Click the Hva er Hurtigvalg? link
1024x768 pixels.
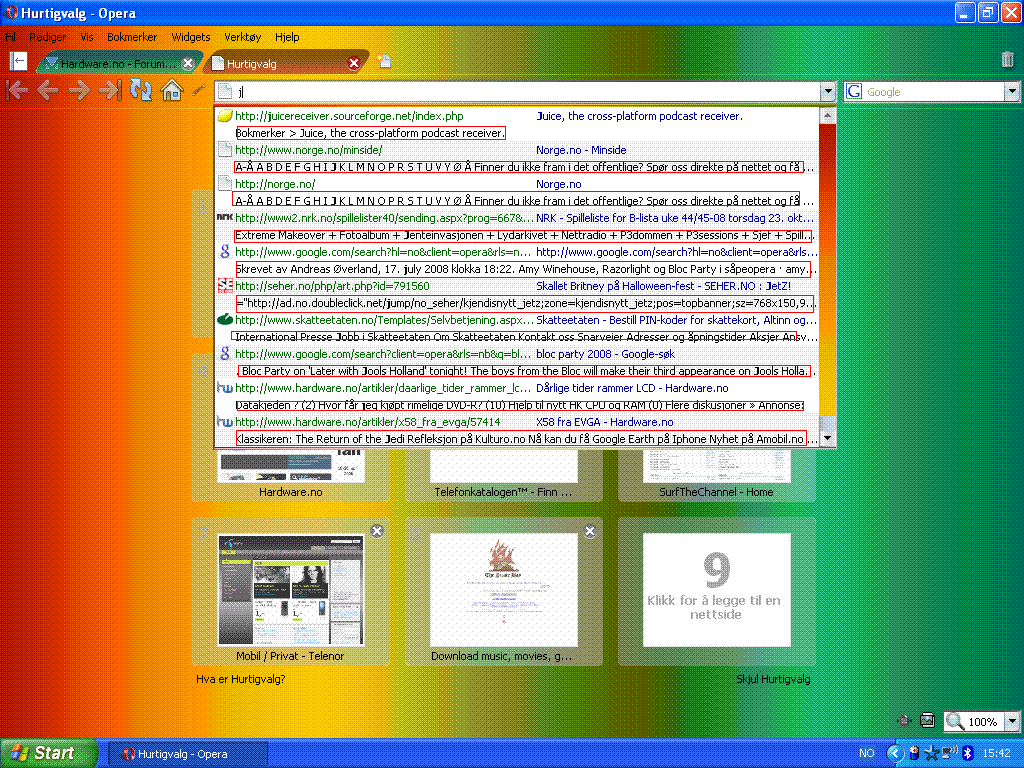click(240, 679)
